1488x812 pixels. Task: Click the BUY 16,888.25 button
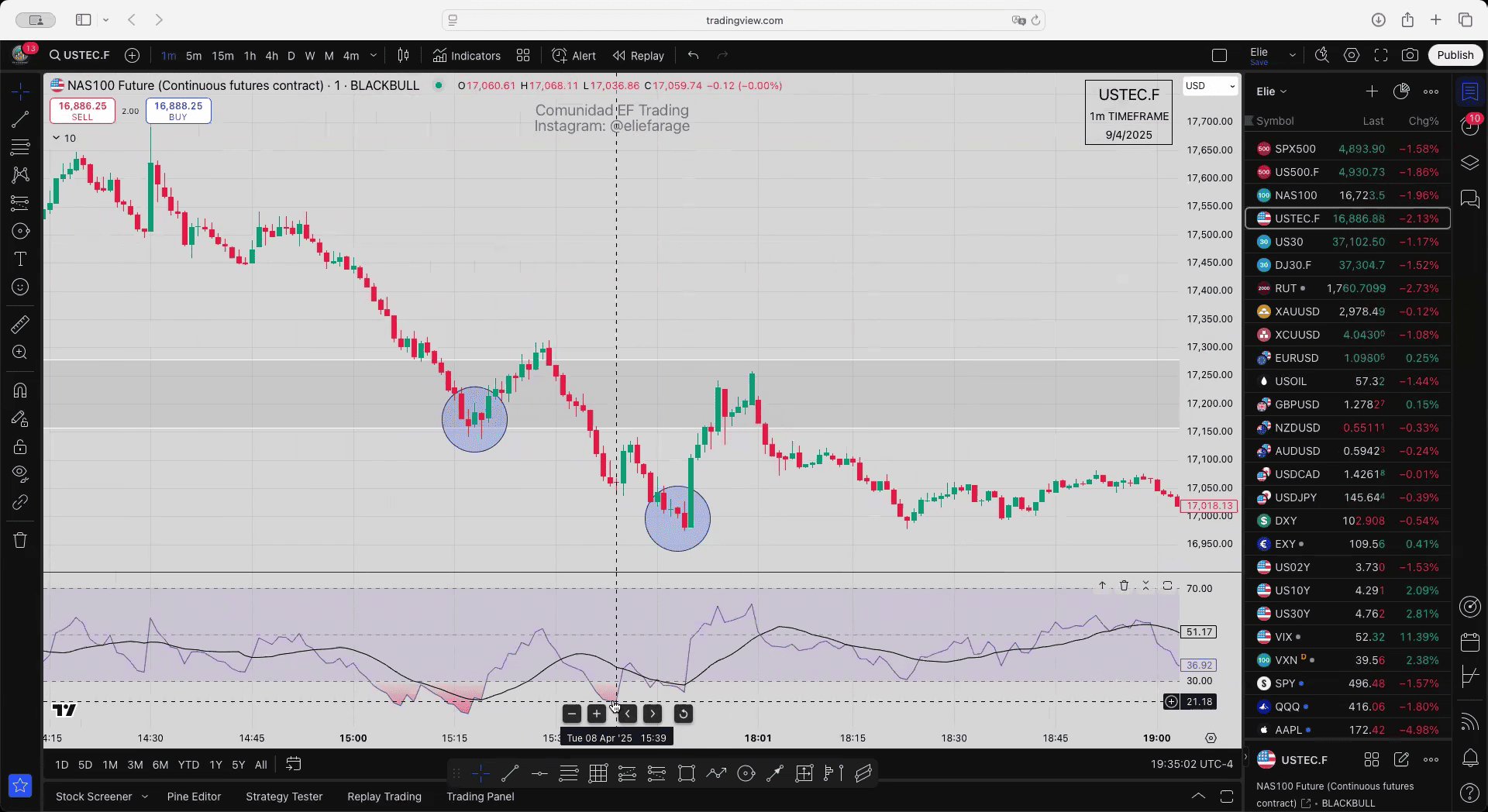[178, 111]
